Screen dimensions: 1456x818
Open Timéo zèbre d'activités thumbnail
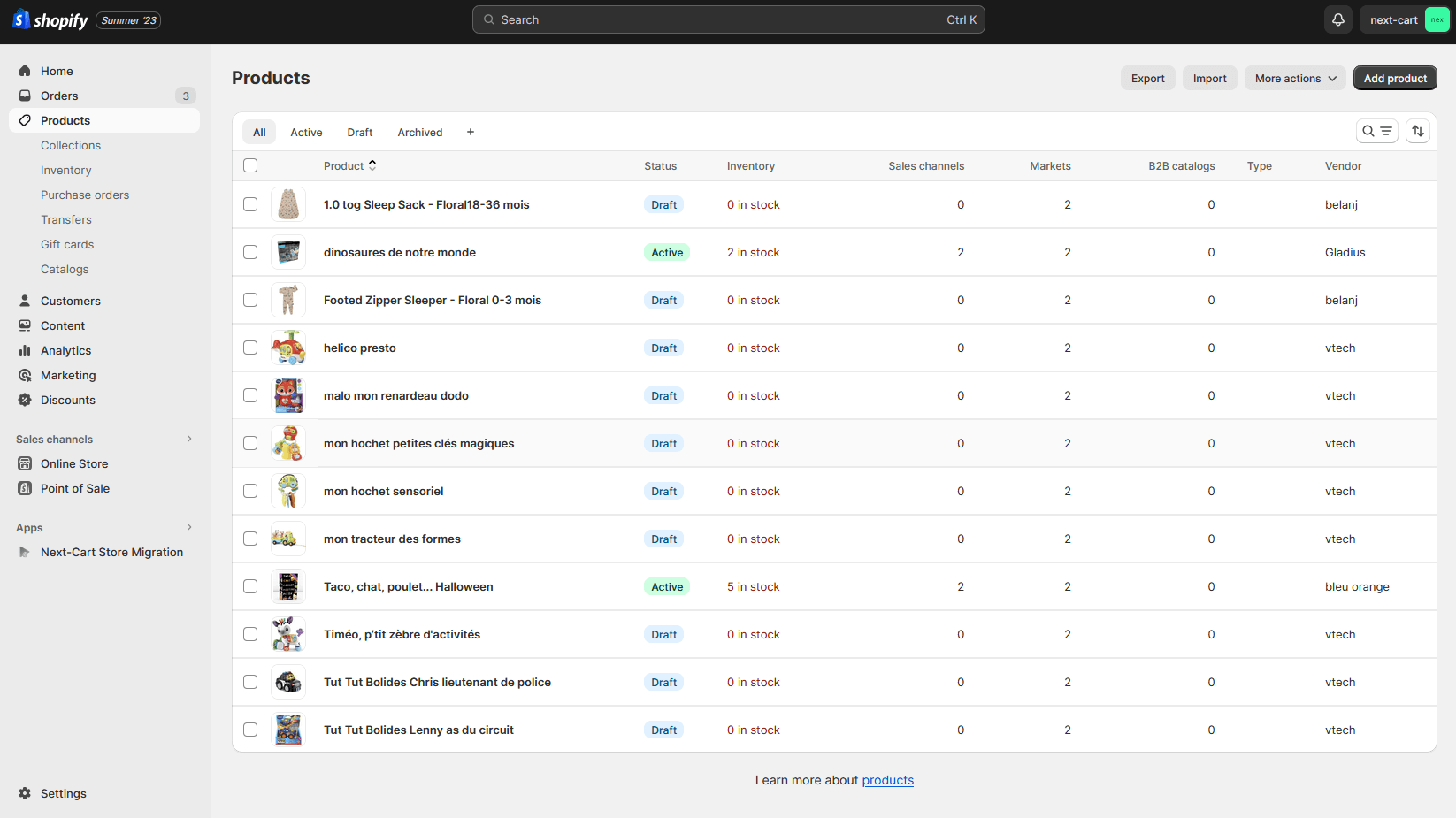(288, 634)
